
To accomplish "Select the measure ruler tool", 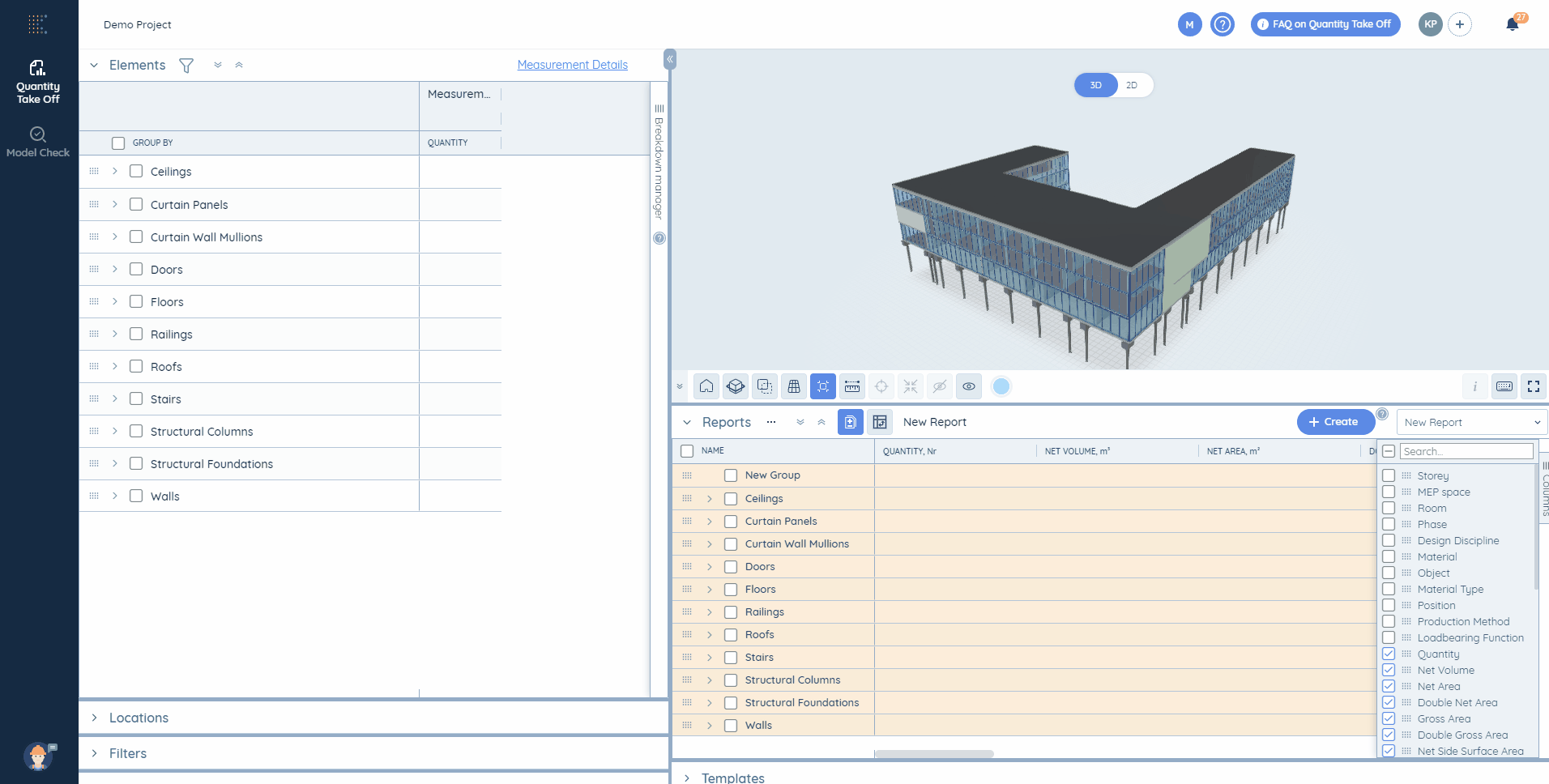I will (852, 386).
